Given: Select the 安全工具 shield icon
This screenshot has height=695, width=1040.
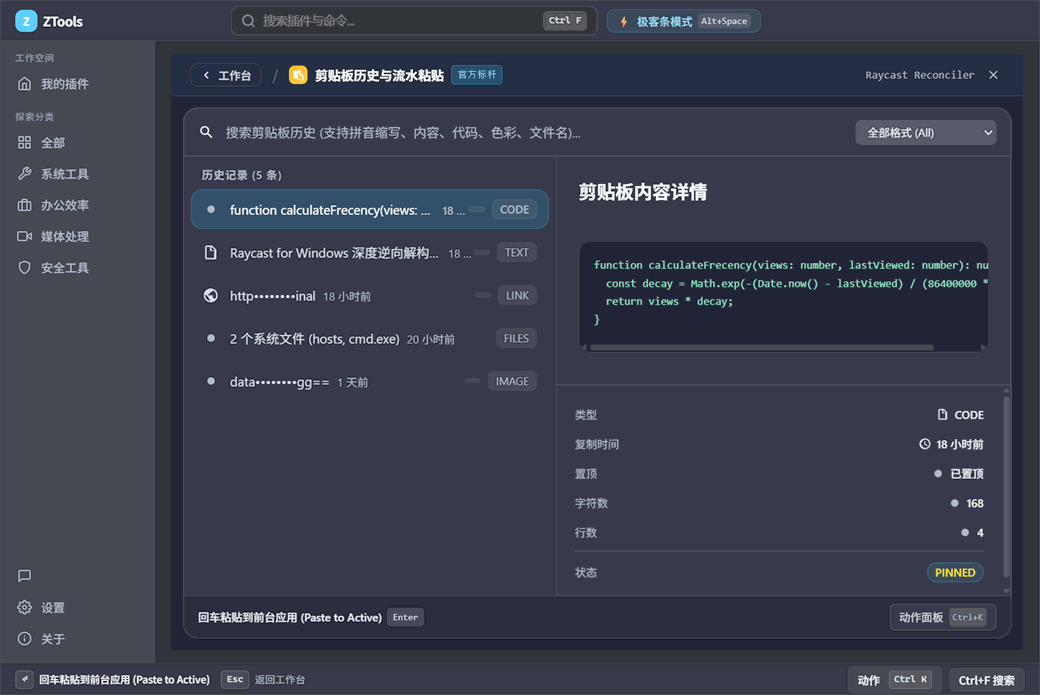Looking at the screenshot, I should pos(25,267).
